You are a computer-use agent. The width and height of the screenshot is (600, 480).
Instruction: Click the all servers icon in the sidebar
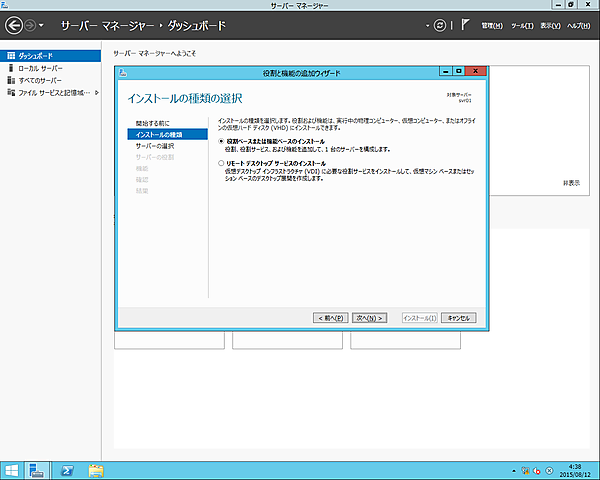[x=11, y=80]
